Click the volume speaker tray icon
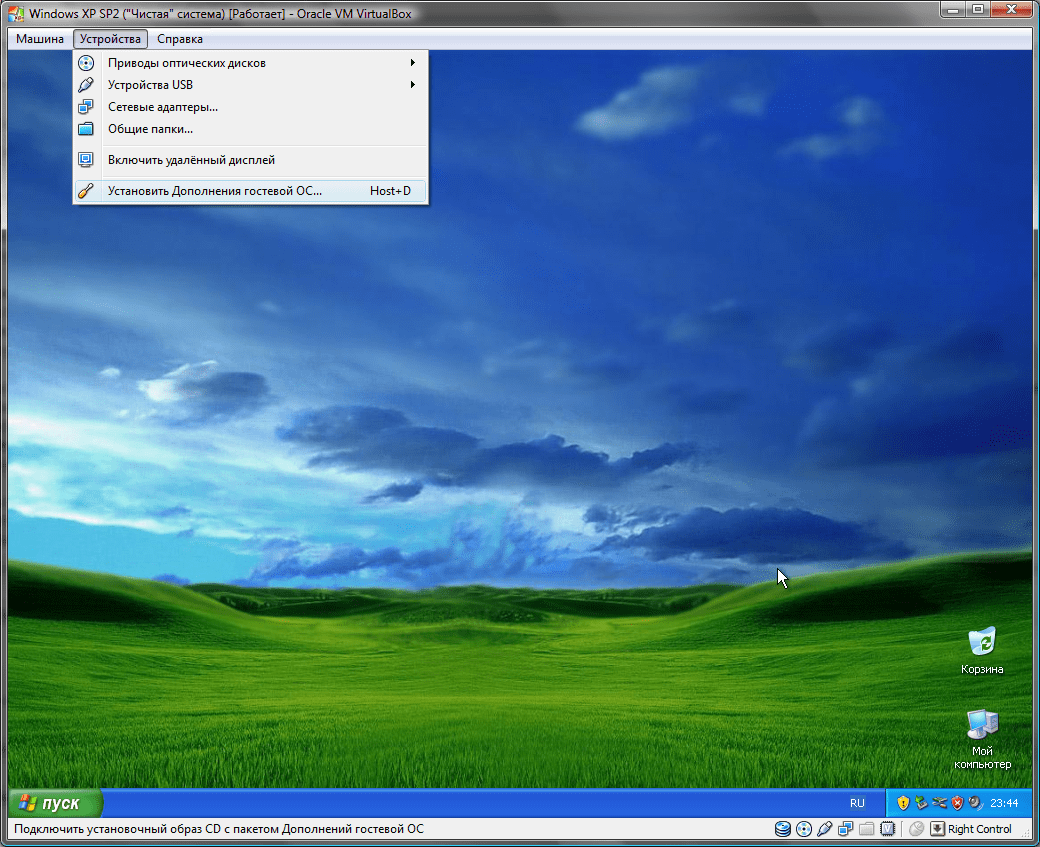 click(974, 803)
